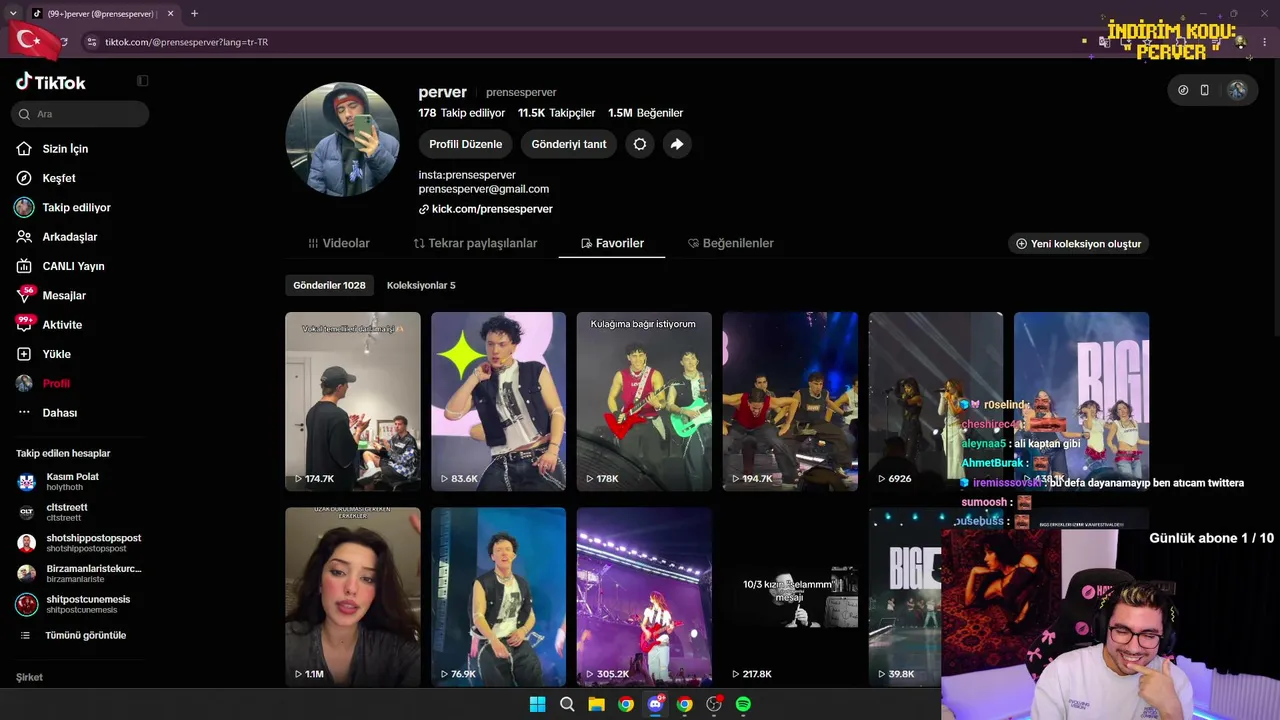
Task: Share the profile with arrow icon
Action: coord(677,144)
